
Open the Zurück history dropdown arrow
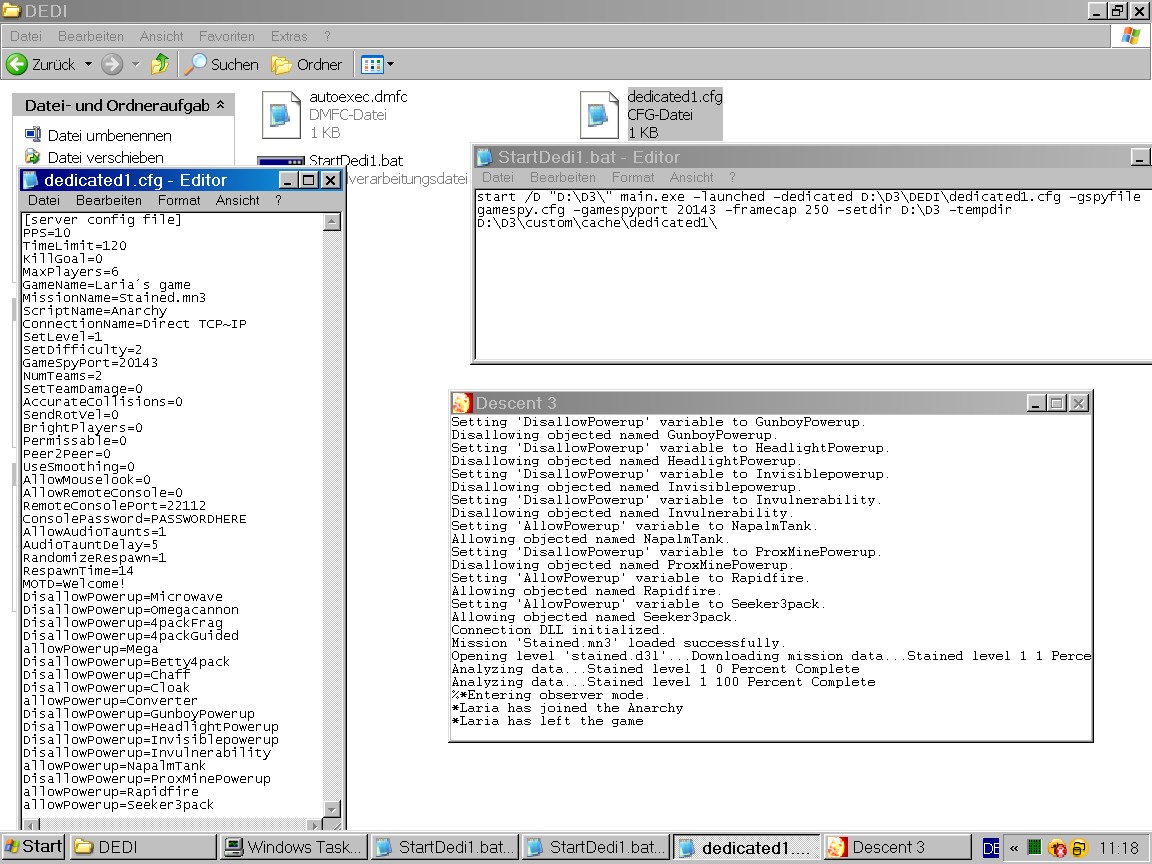point(88,64)
